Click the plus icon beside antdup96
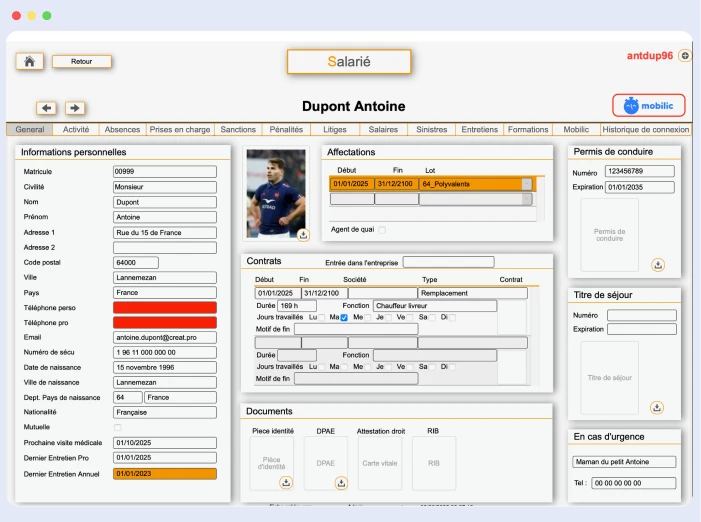The height and width of the screenshot is (522, 701). 685,56
